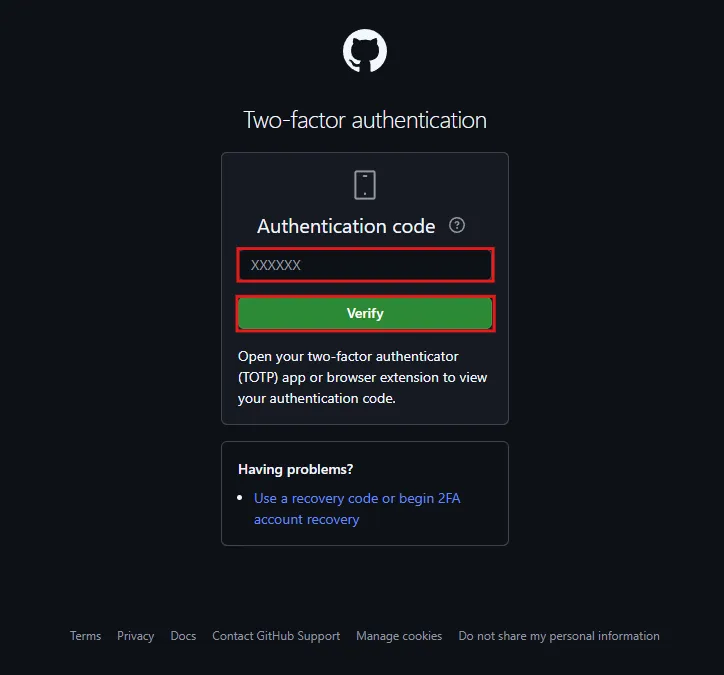Screen dimensions: 724x675
Task: Click the mobile device icon
Action: 365,185
